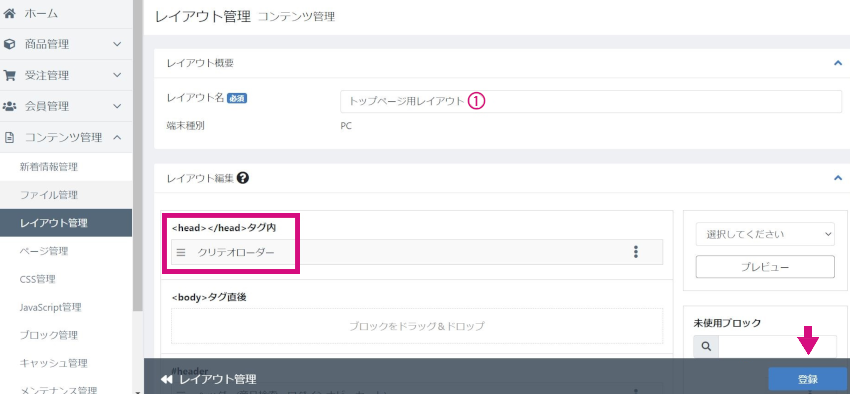The image size is (850, 394).
Task: Click the 登録 button
Action: tap(808, 379)
